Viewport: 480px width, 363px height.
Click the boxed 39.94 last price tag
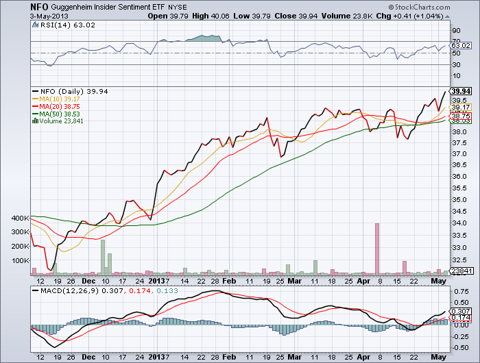pos(461,91)
